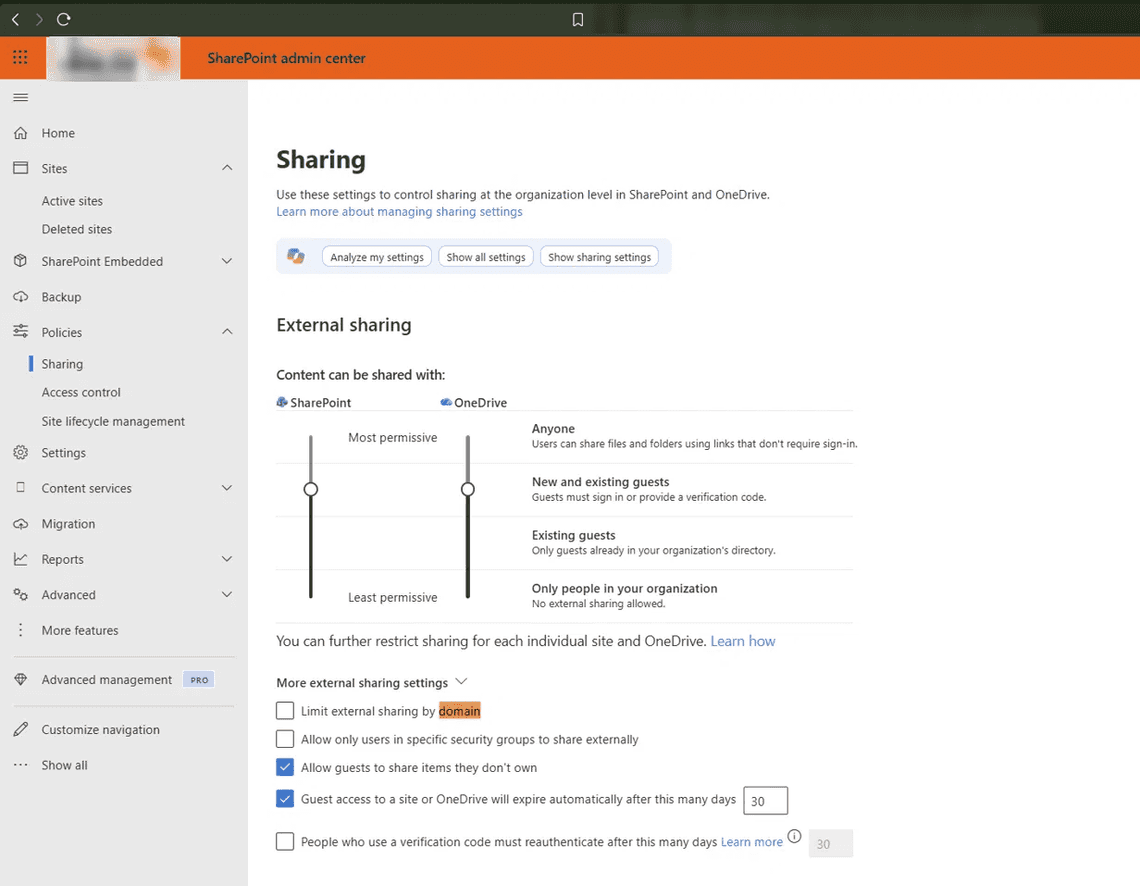Click the Migration cloud upload icon
The height and width of the screenshot is (886, 1140).
[20, 523]
